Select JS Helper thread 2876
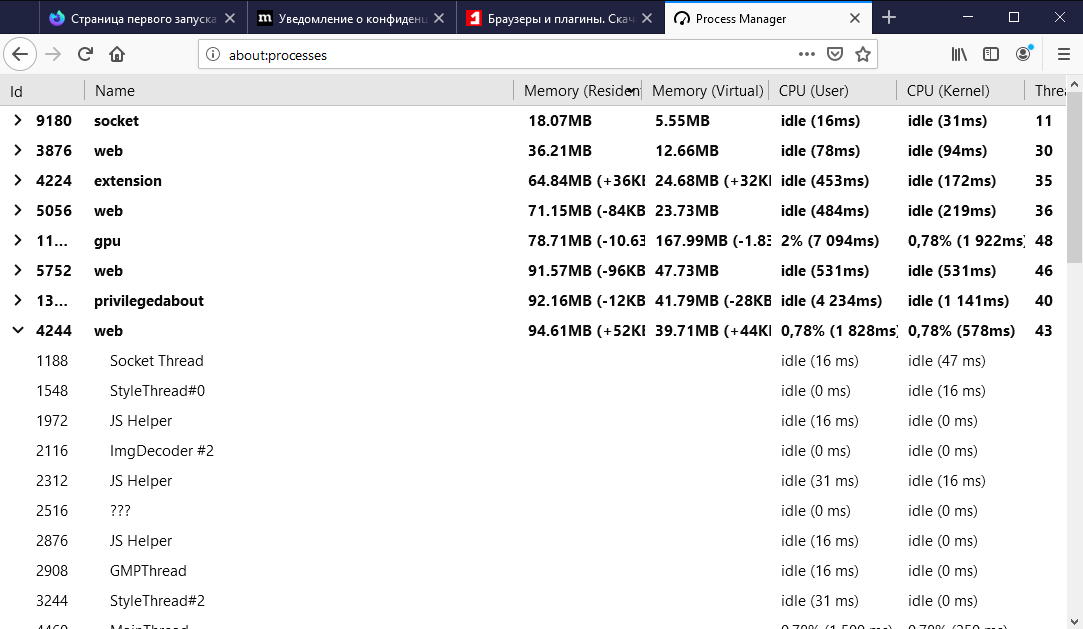The height and width of the screenshot is (629, 1083). pyautogui.click(x=533, y=541)
